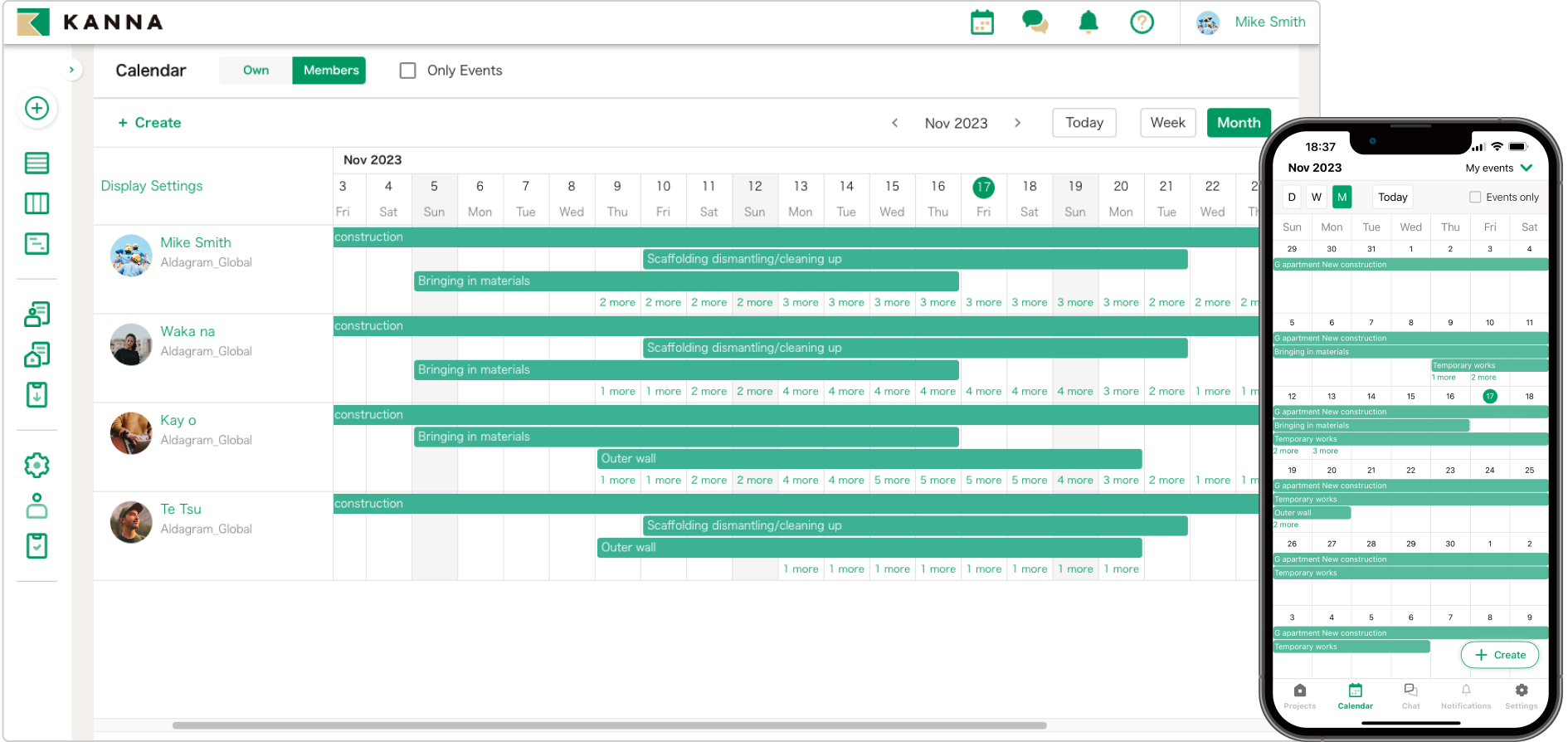Image resolution: width=1568 pixels, height=742 pixels.
Task: Enable the Only Events checkbox
Action: pyautogui.click(x=407, y=71)
